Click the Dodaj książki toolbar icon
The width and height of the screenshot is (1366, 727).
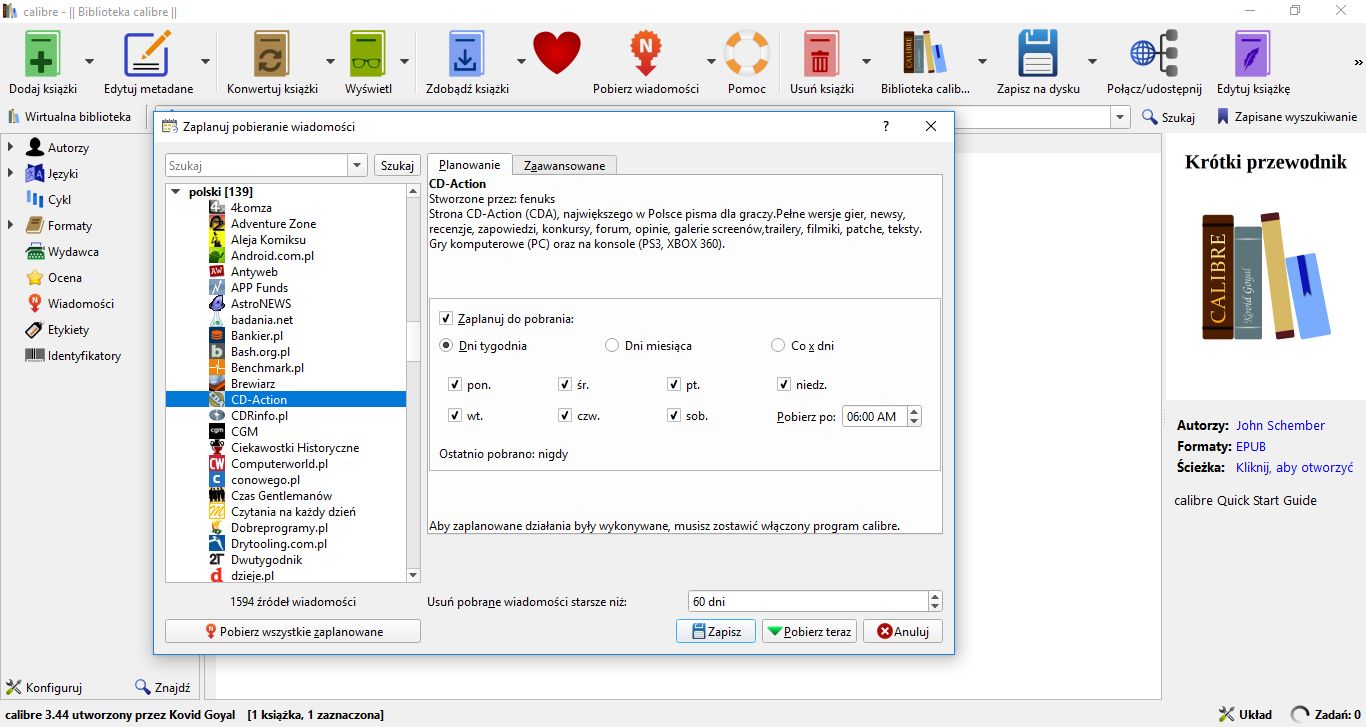click(41, 53)
